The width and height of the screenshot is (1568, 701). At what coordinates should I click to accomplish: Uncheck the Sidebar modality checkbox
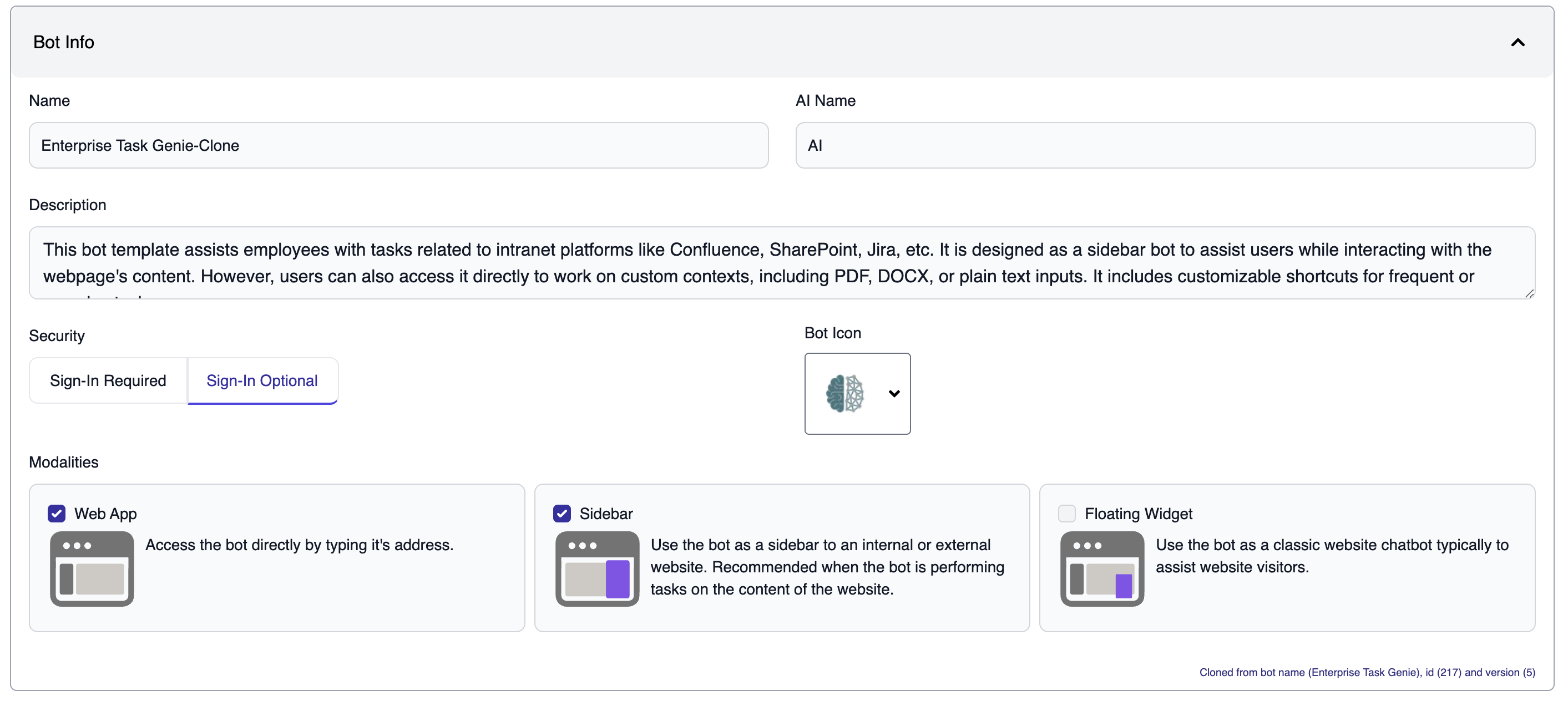click(561, 513)
